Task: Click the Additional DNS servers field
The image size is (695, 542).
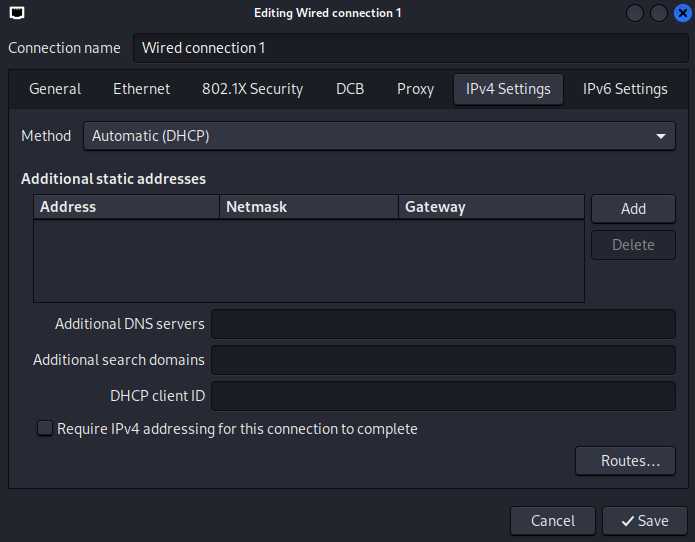Action: [x=443, y=324]
